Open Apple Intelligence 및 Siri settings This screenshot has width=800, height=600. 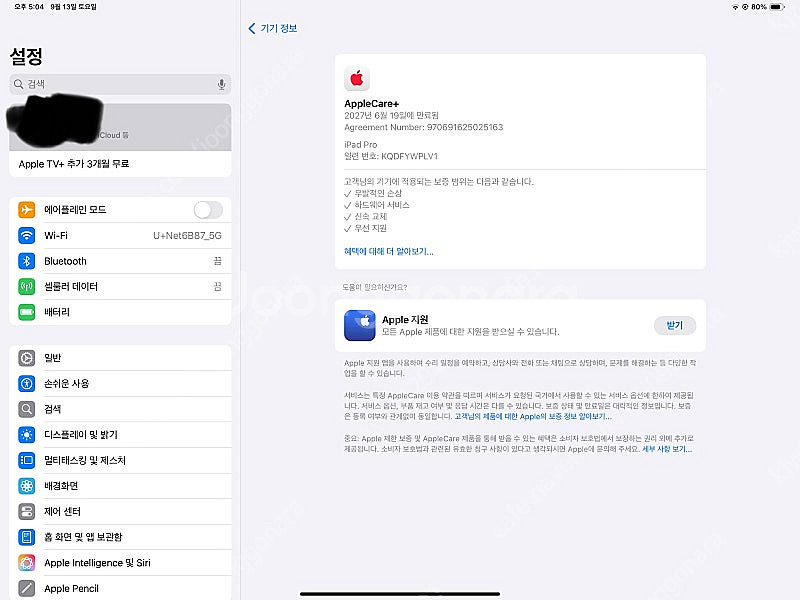point(120,563)
